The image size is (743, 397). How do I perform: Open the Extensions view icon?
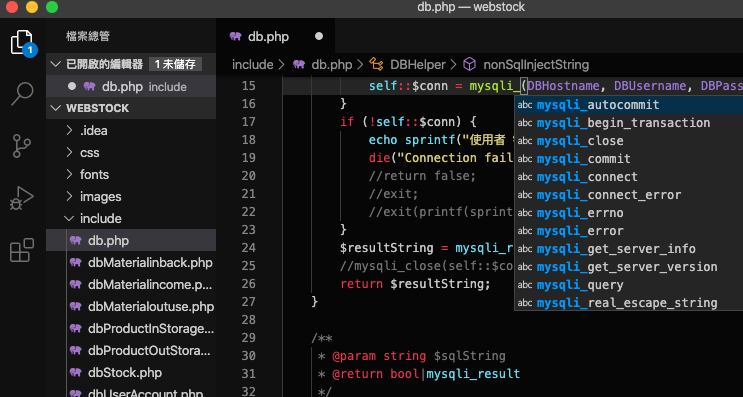coord(22,250)
